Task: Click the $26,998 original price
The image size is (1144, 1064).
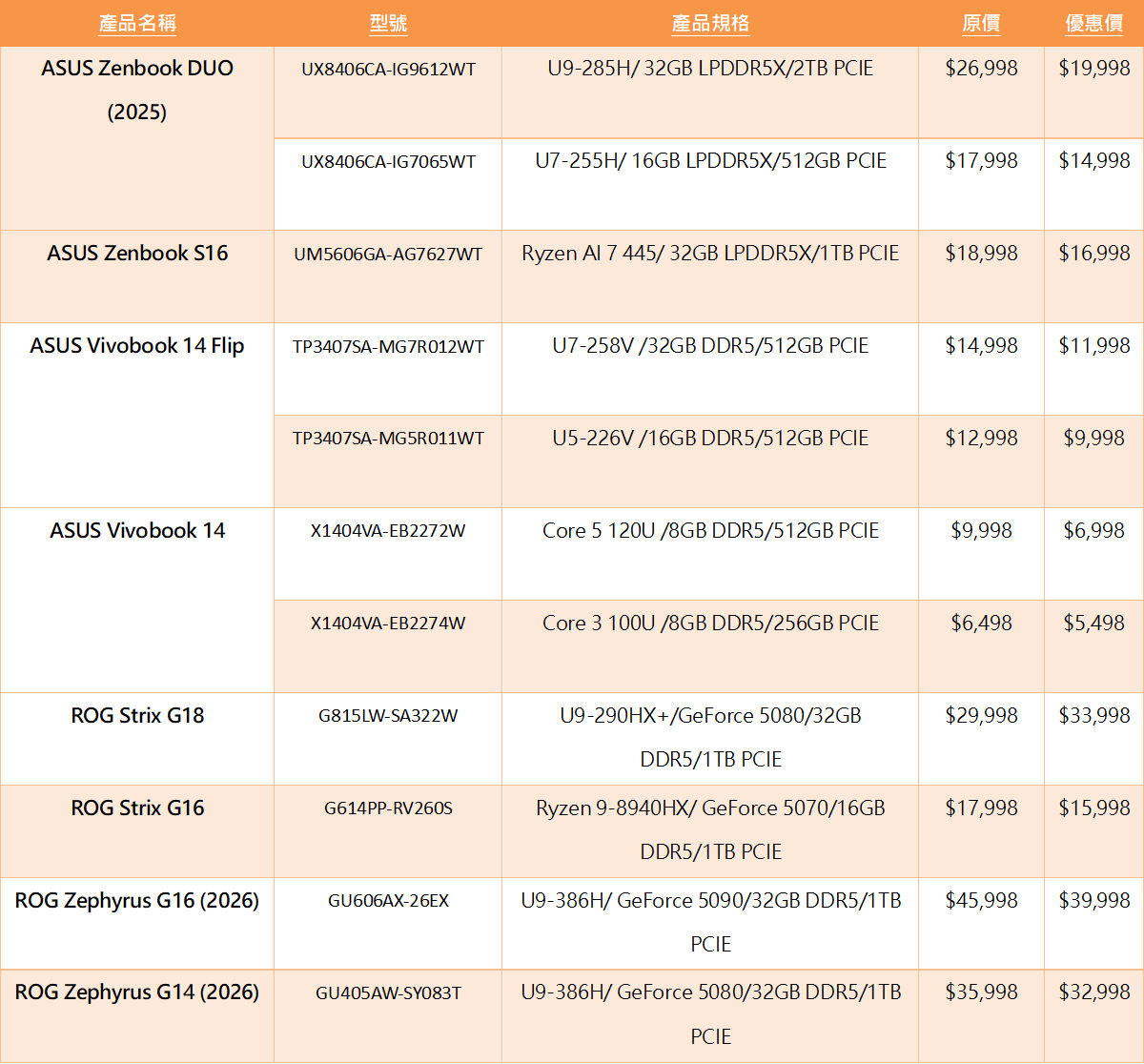Action: coord(981,69)
